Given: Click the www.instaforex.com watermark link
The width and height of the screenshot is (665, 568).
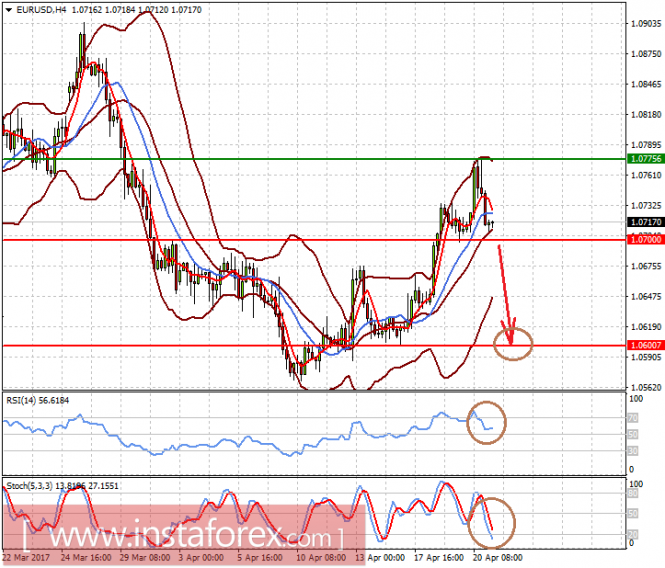Looking at the screenshot, I should point(183,537).
